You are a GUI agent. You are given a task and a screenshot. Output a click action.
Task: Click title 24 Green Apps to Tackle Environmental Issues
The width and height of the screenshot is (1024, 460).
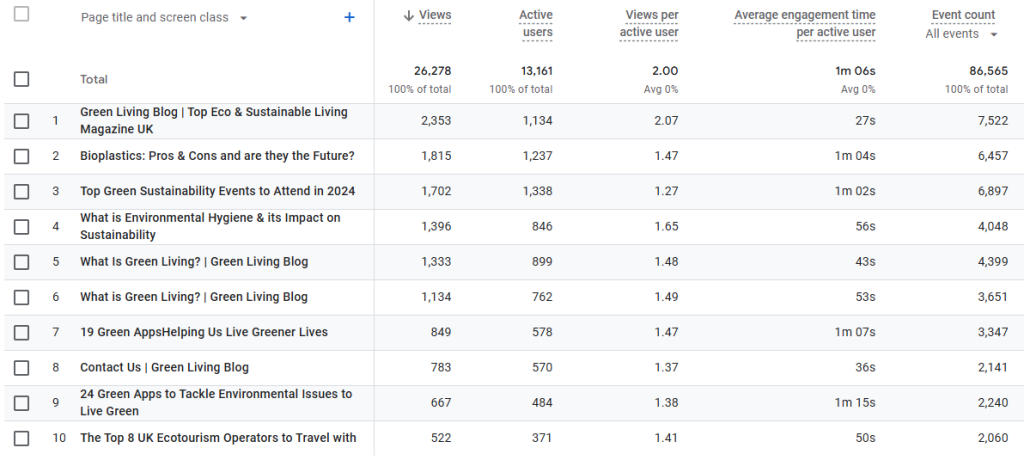point(216,402)
